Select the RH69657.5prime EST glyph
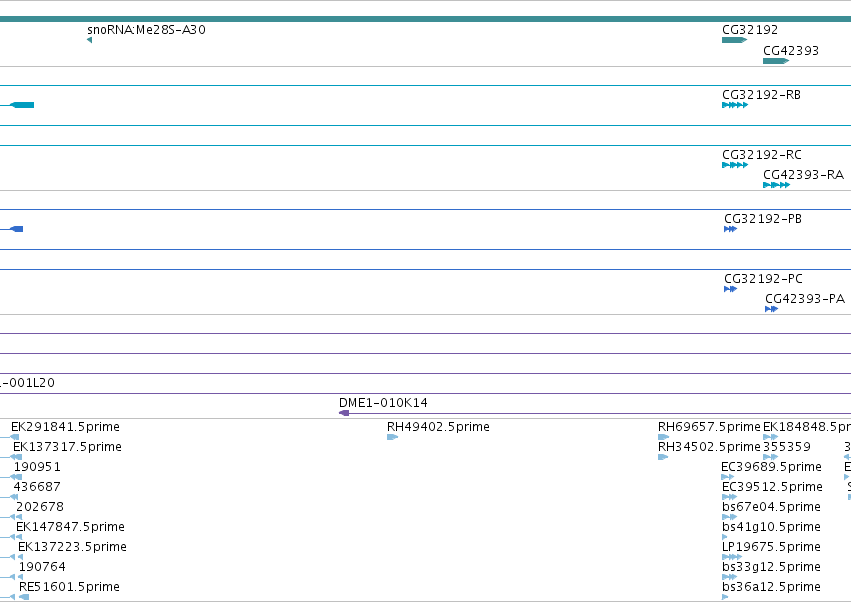The width and height of the screenshot is (851, 602). 663,437
